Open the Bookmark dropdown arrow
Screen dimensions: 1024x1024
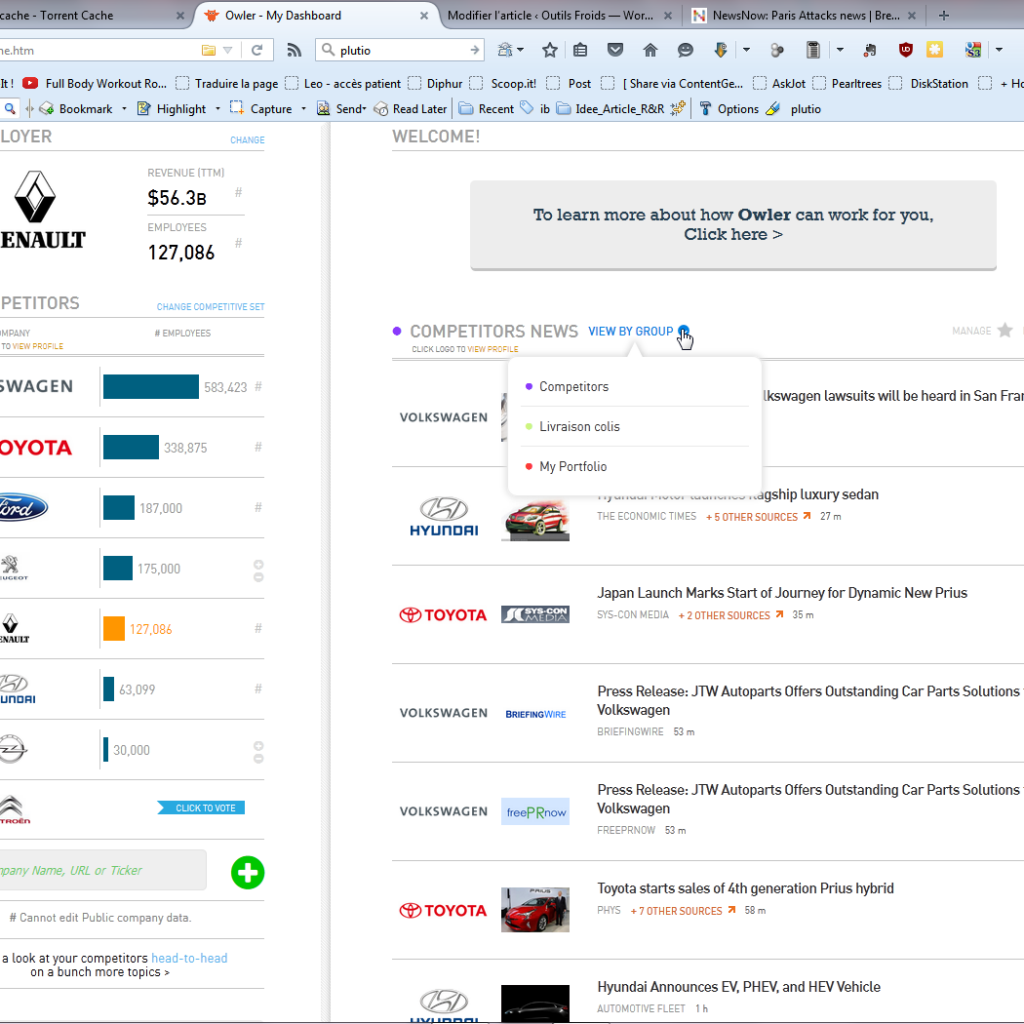[x=124, y=109]
